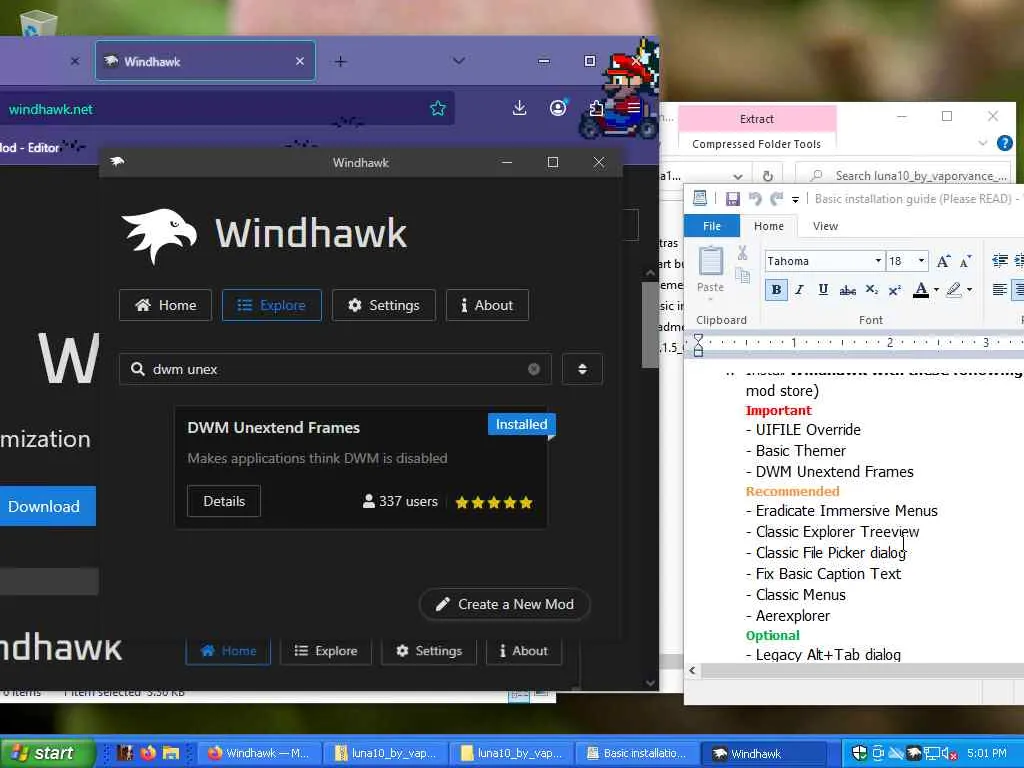Click the Grow font icon

[x=943, y=261]
